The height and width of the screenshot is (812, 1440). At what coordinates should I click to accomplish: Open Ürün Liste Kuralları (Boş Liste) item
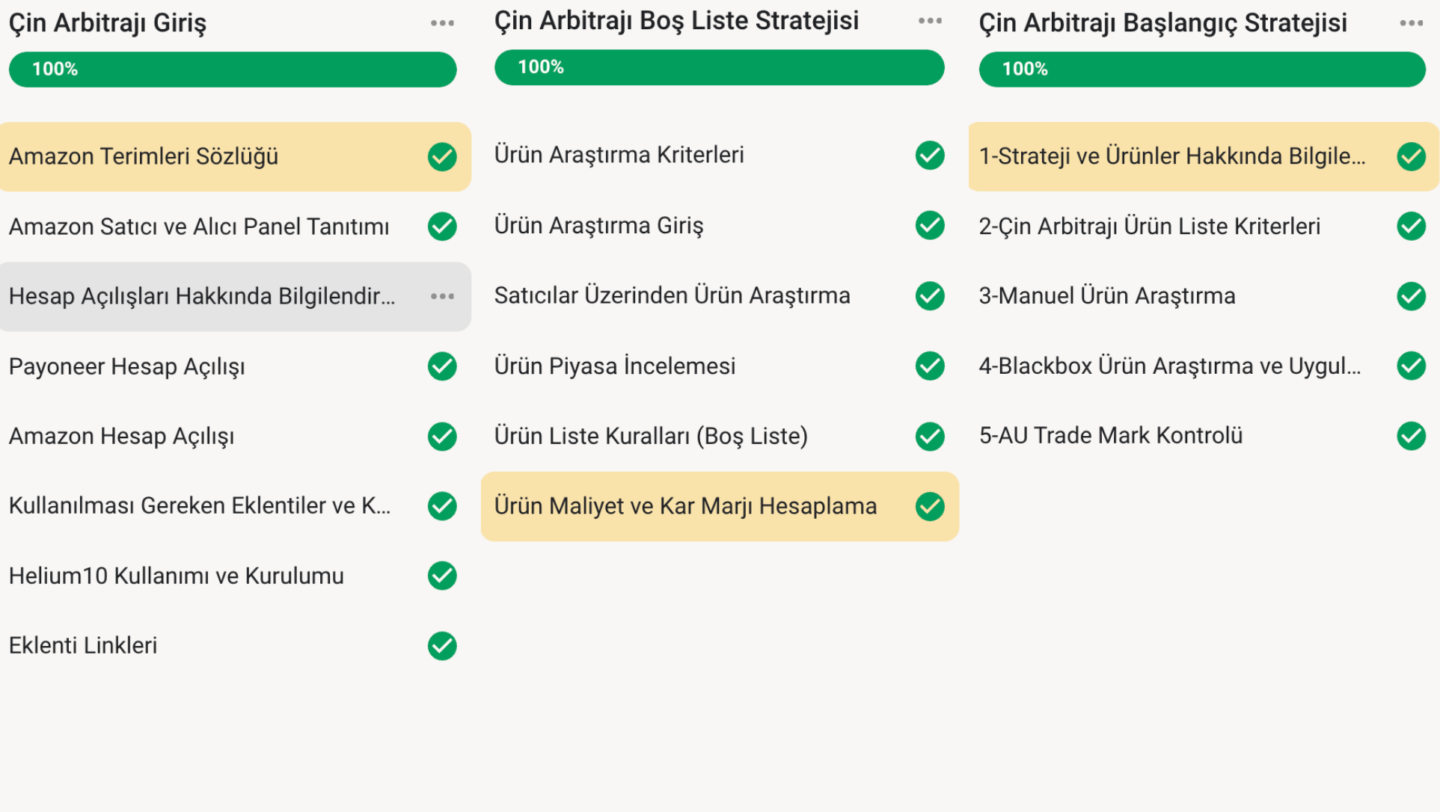[720, 436]
